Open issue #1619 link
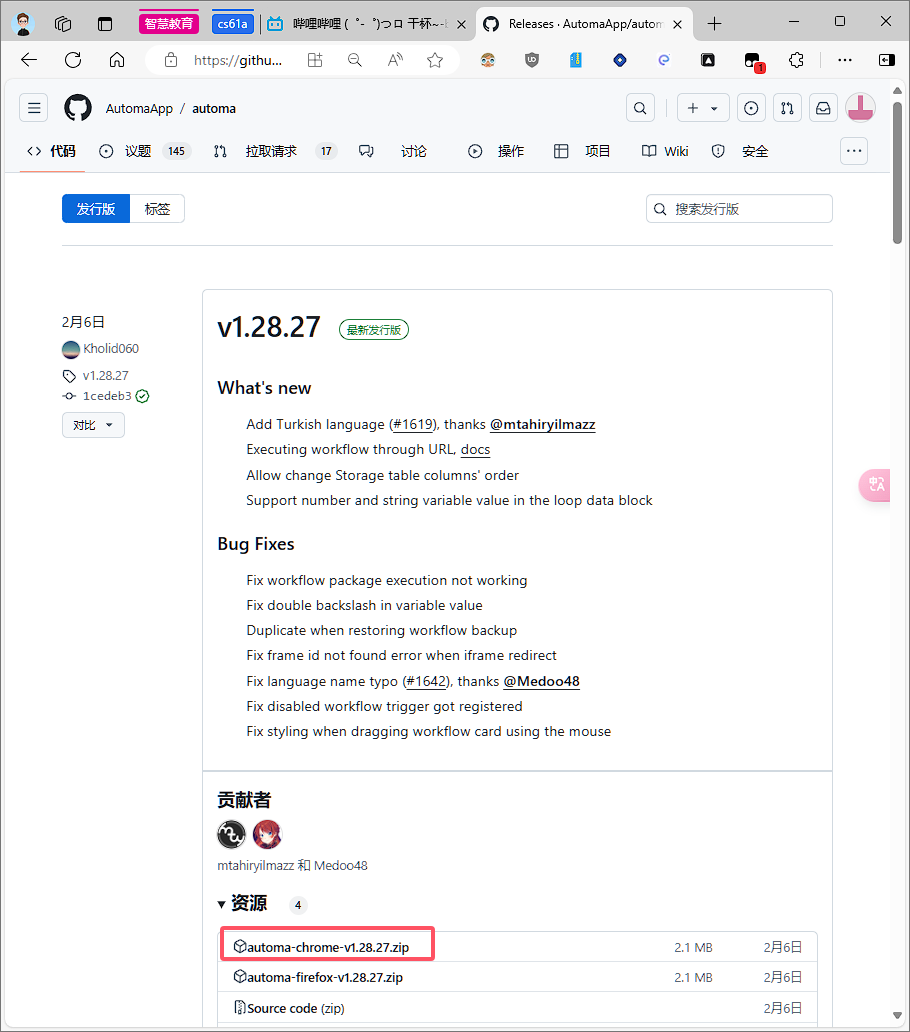 [413, 425]
